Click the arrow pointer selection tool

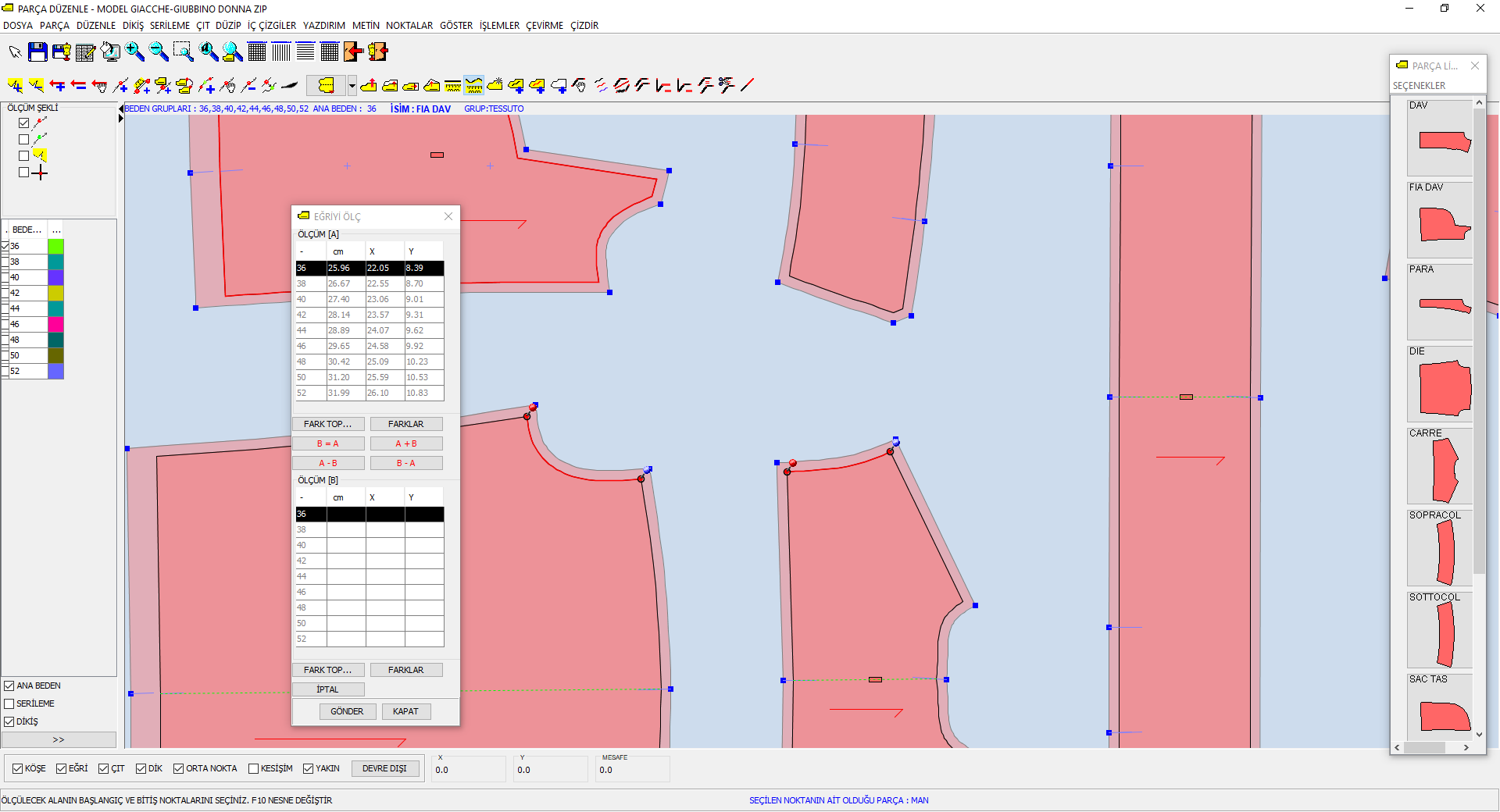click(x=15, y=52)
